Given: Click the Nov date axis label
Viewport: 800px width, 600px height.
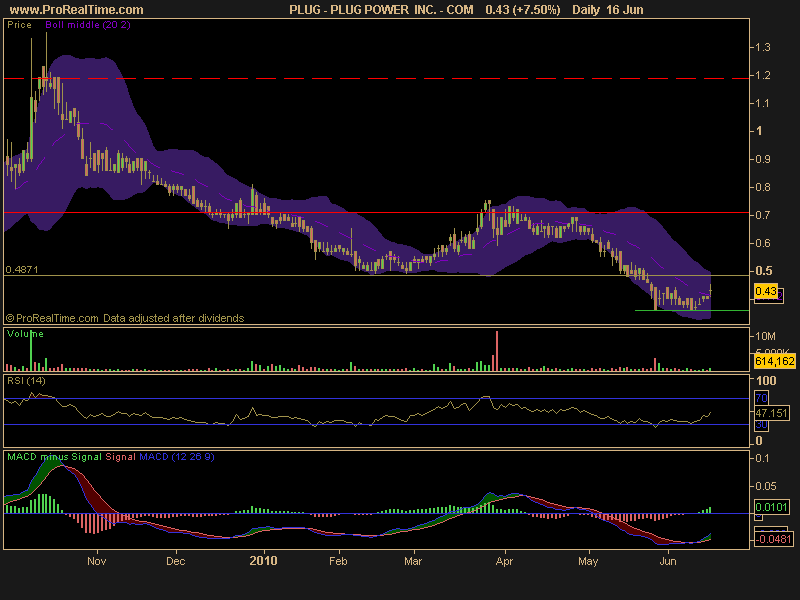Looking at the screenshot, I should [96, 561].
